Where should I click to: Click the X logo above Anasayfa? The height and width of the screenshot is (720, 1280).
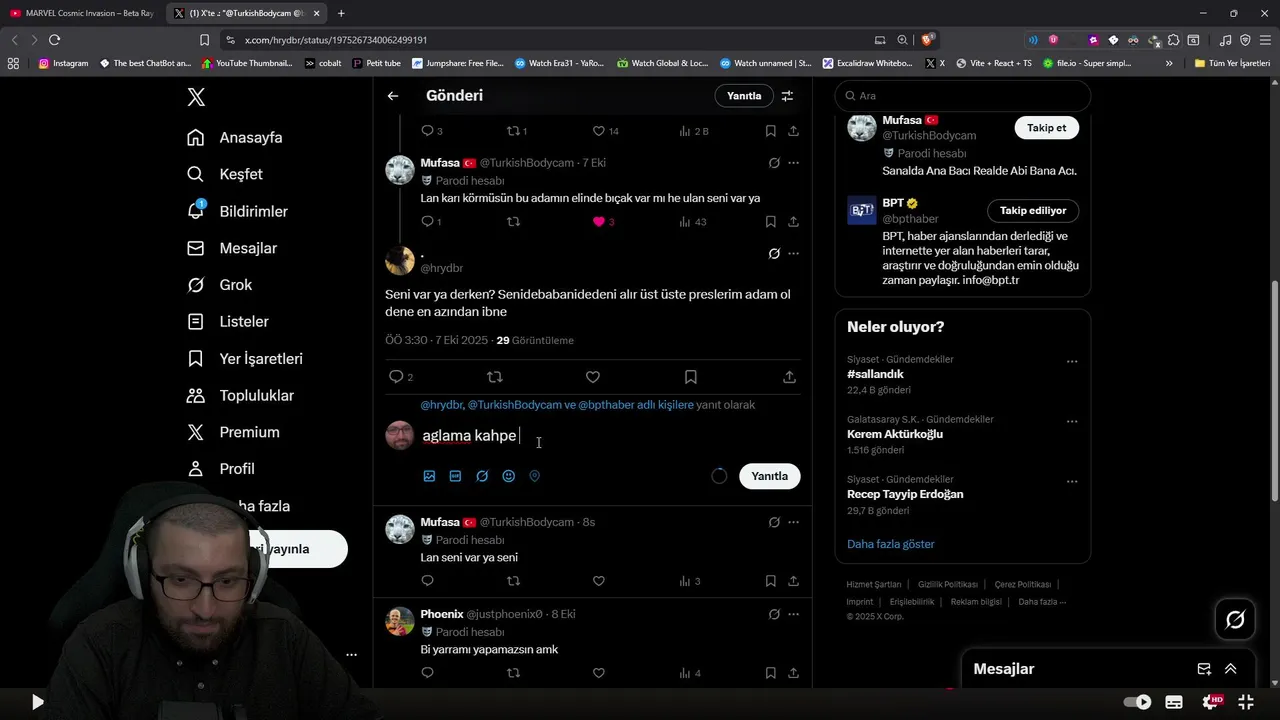pyautogui.click(x=196, y=97)
